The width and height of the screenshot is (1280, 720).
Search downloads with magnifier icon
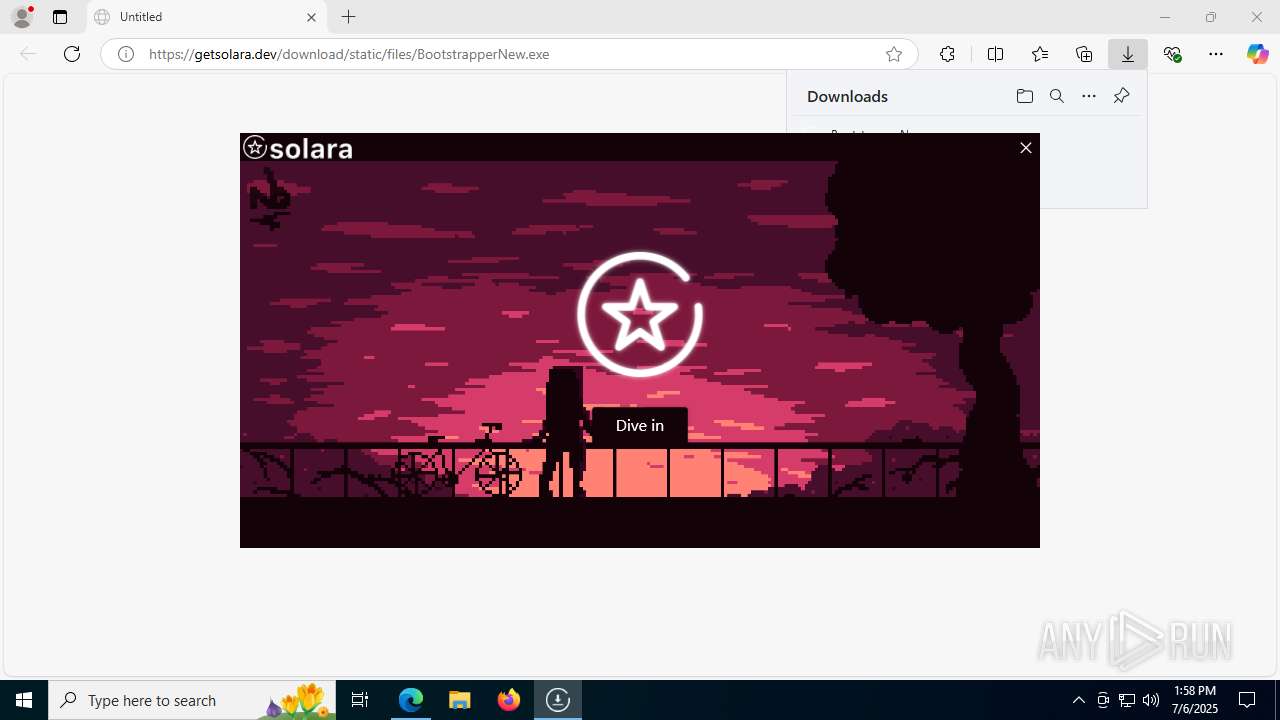[x=1056, y=96]
